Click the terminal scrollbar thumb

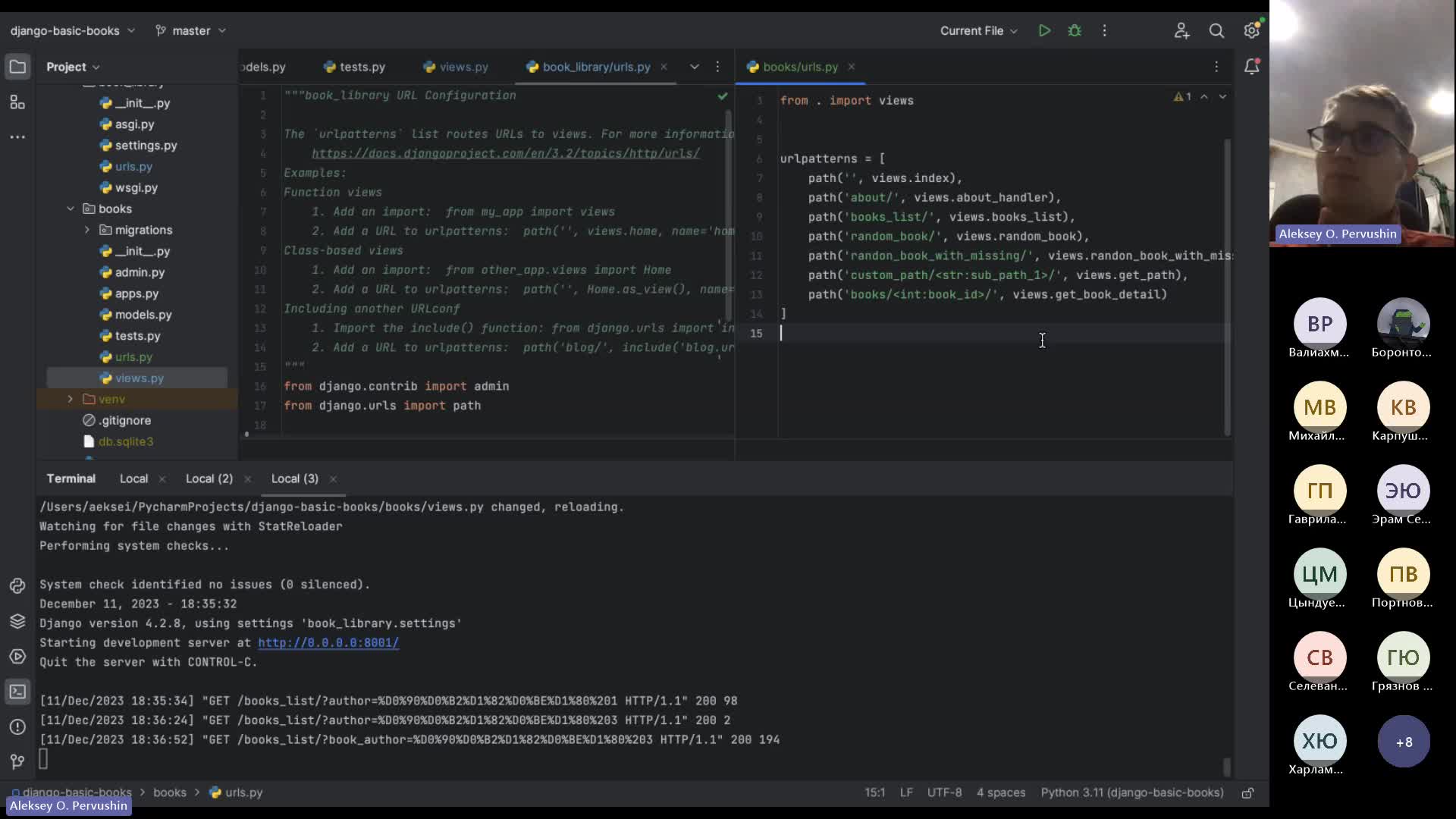click(x=1226, y=767)
